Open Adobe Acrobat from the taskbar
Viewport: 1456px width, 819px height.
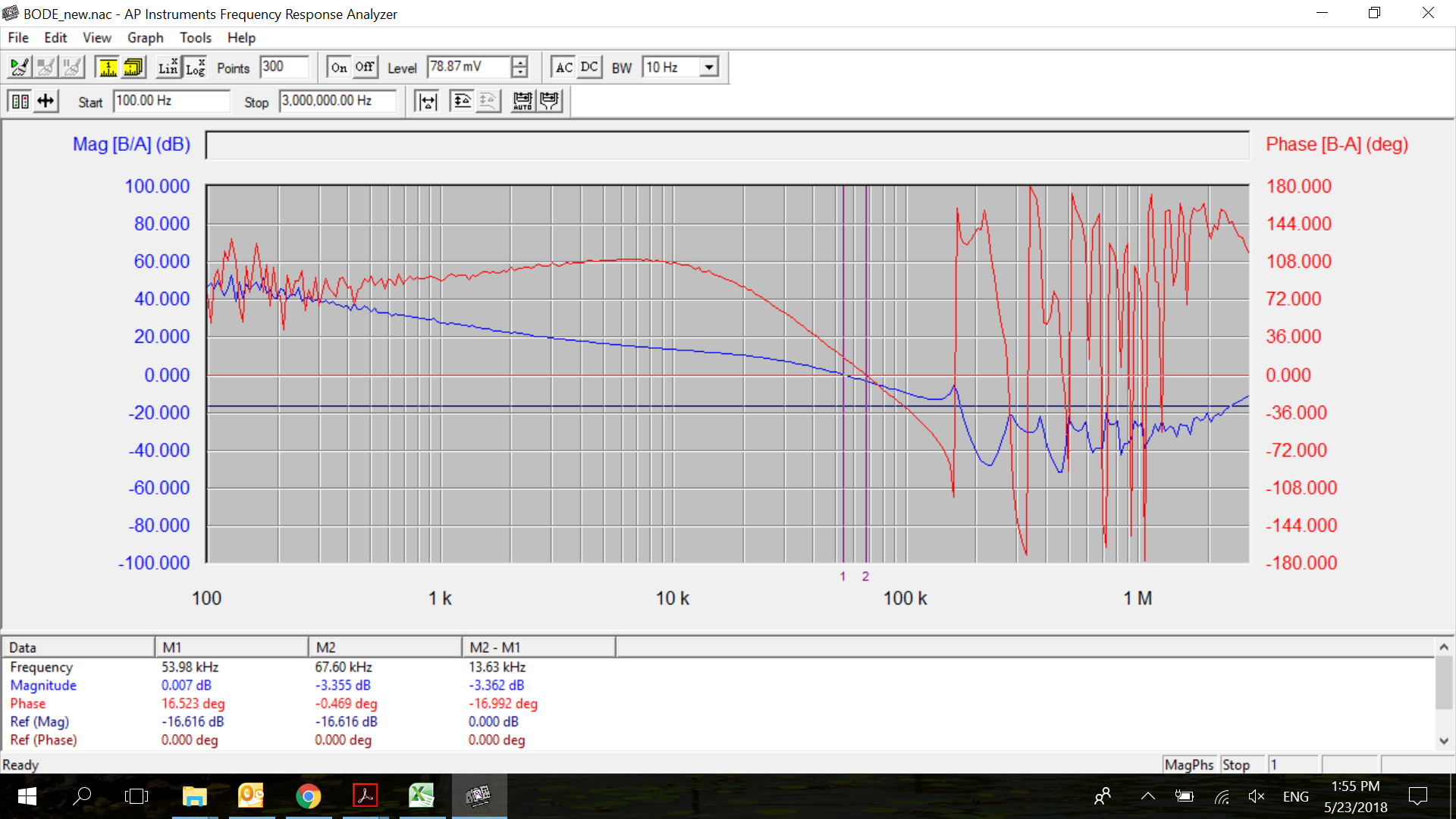(365, 796)
